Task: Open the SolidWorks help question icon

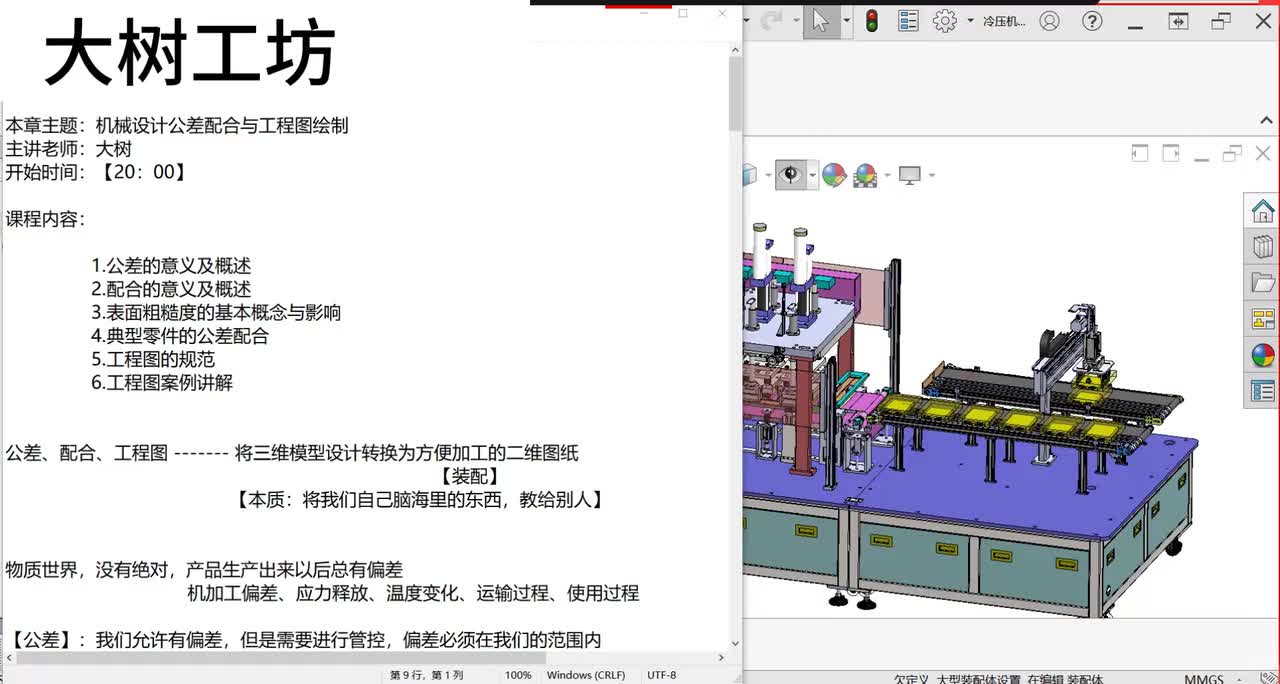Action: pyautogui.click(x=1092, y=21)
